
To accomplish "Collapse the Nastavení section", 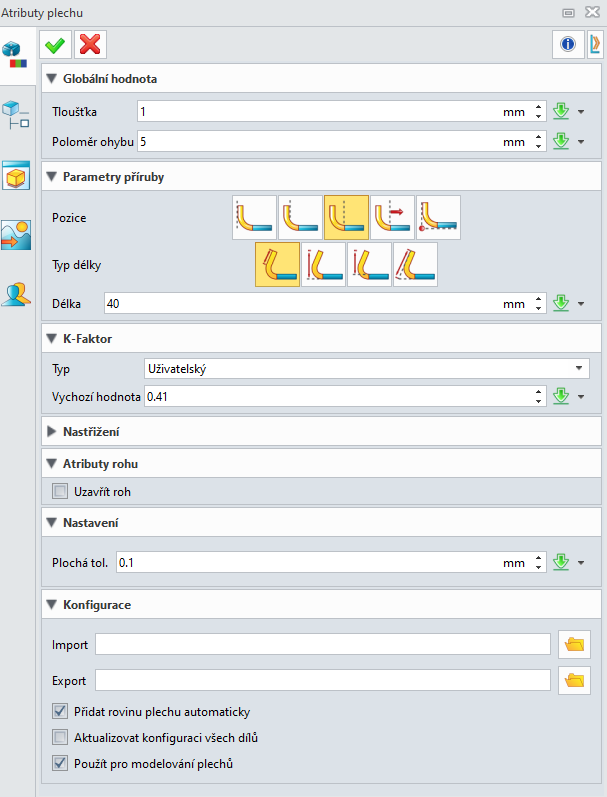I will coord(51,523).
